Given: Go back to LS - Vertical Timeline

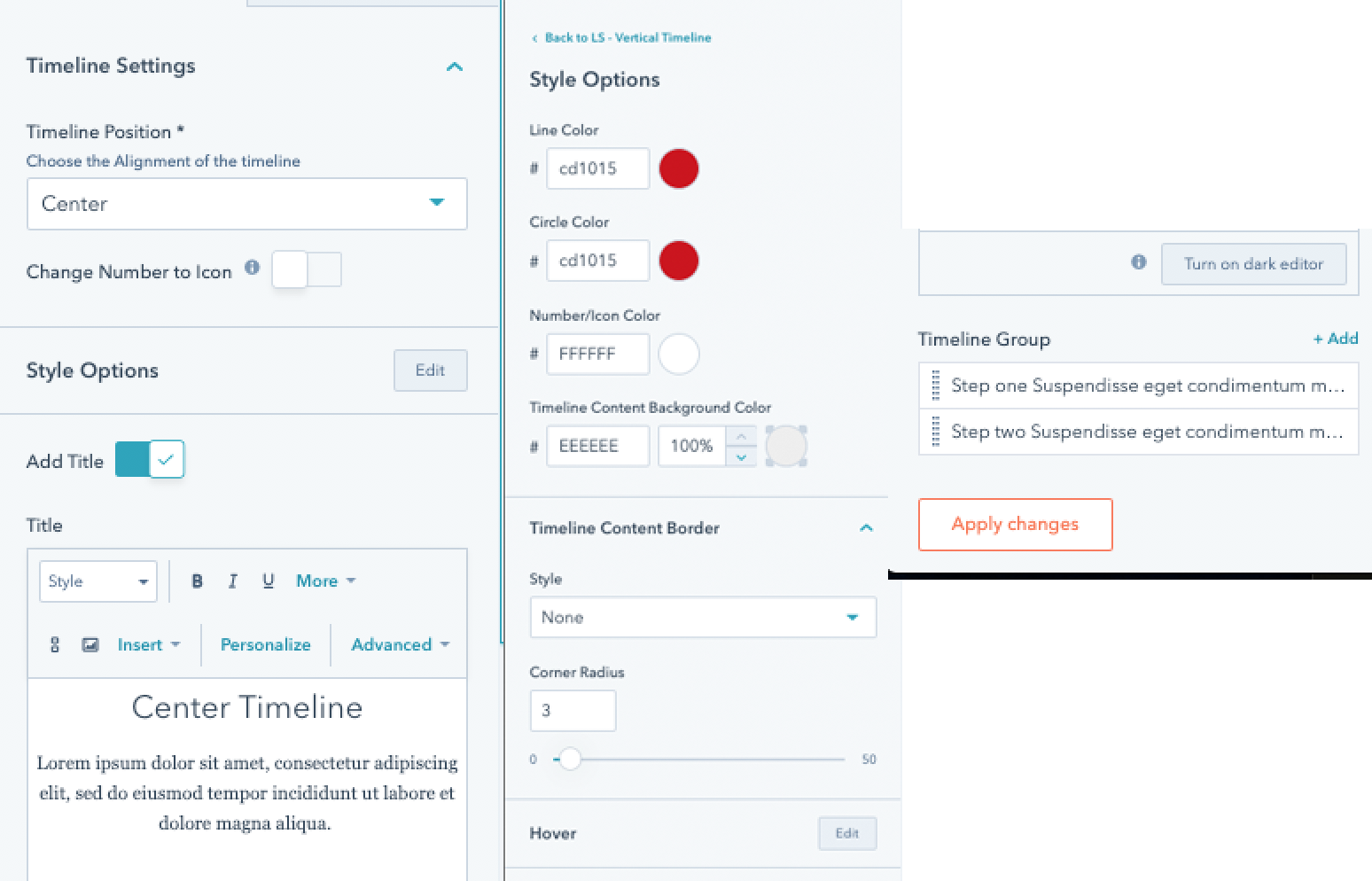Looking at the screenshot, I should (621, 37).
